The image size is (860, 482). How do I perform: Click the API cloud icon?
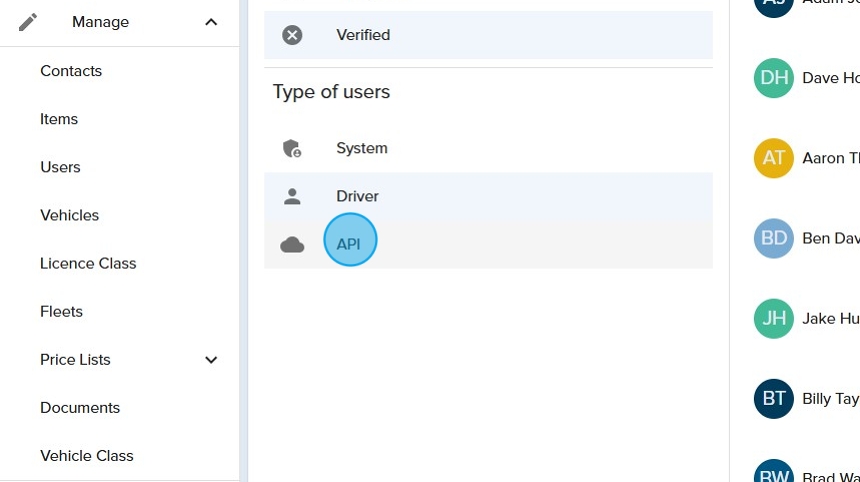coord(292,245)
